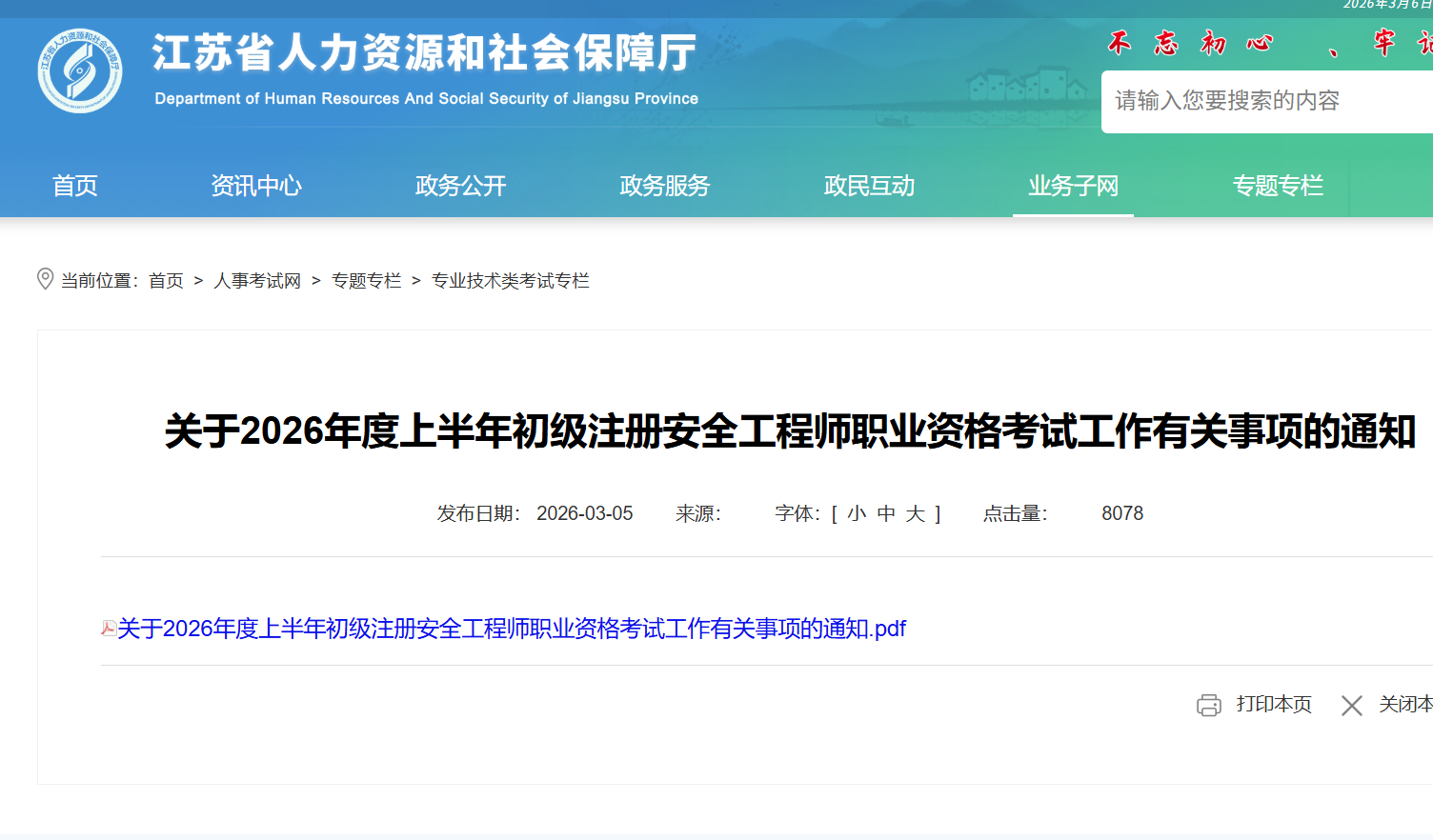Set font size to large (大)
The height and width of the screenshot is (840, 1433).
[915, 513]
